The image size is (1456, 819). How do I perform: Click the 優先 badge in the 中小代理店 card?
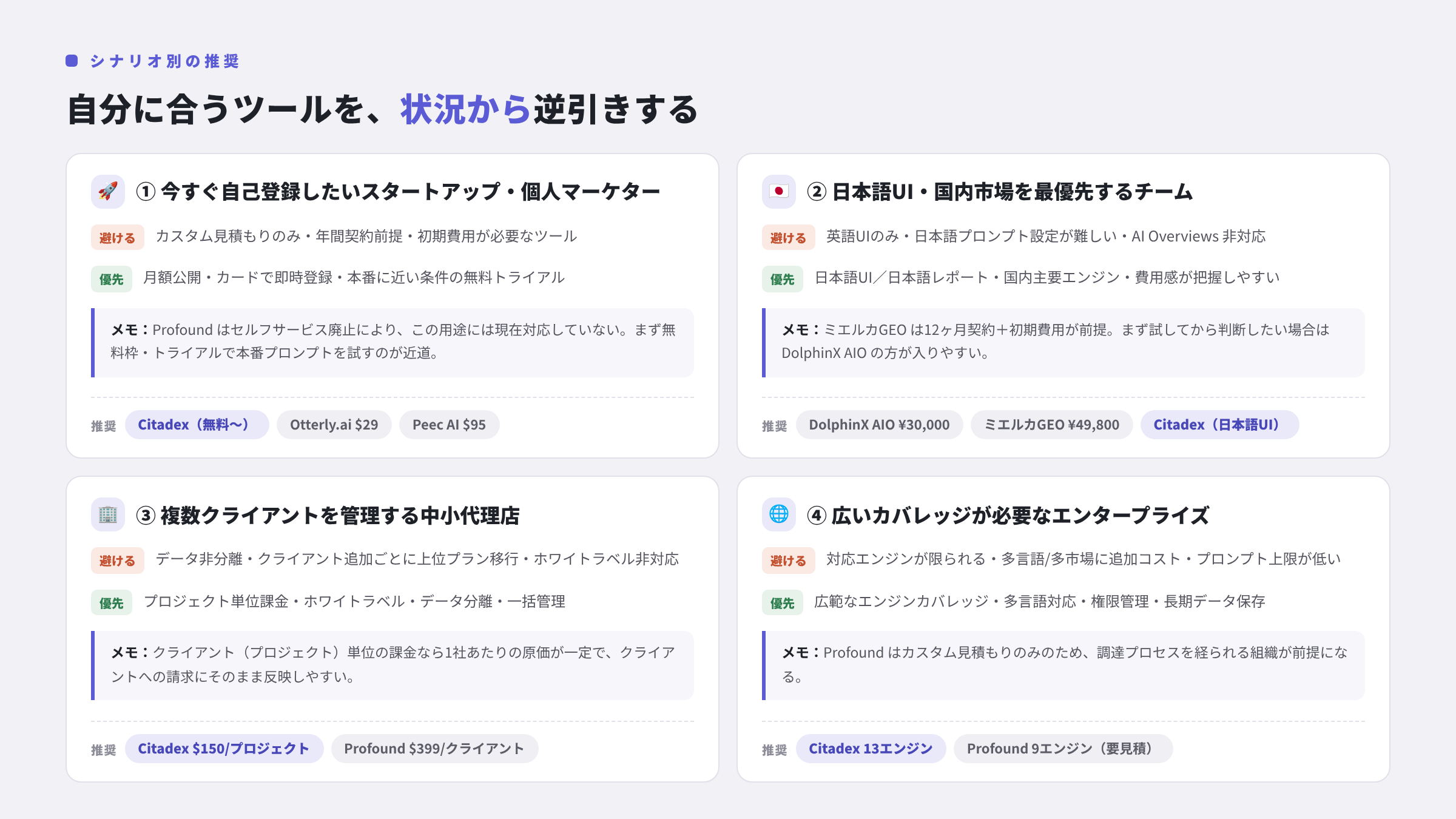coord(112,602)
